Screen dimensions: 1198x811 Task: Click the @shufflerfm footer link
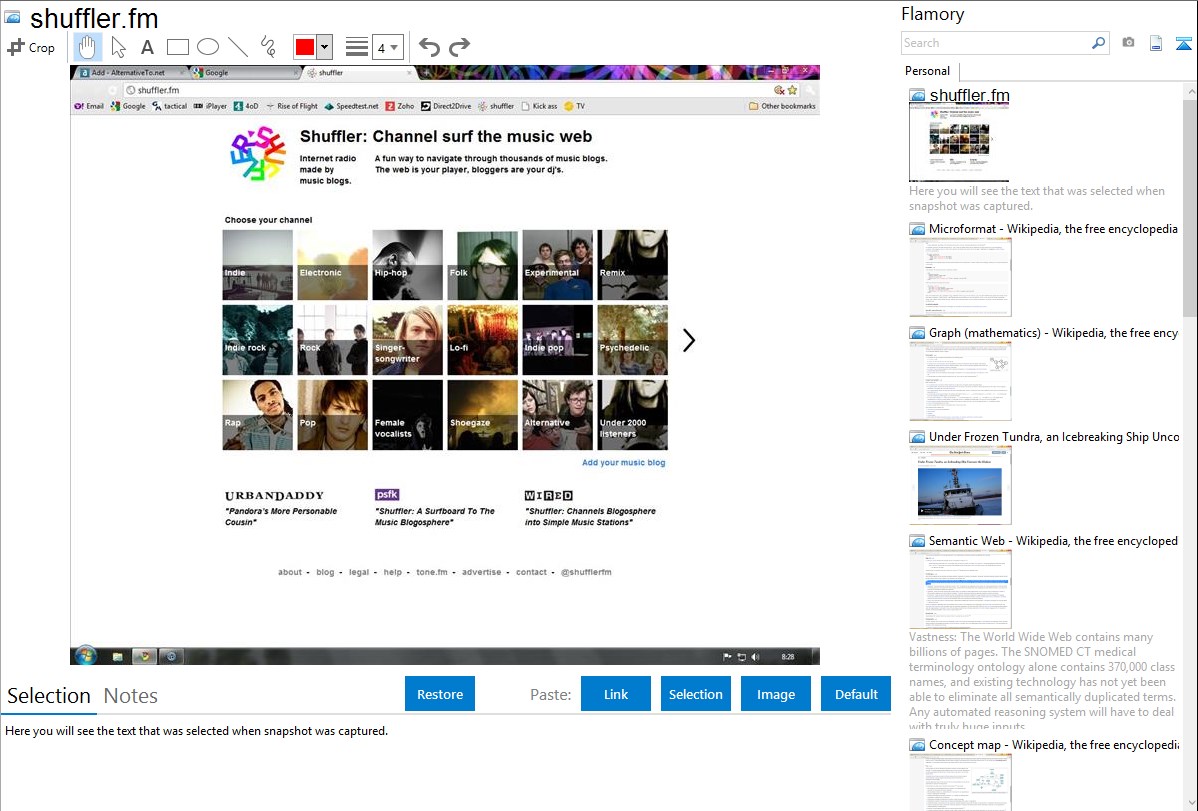586,572
